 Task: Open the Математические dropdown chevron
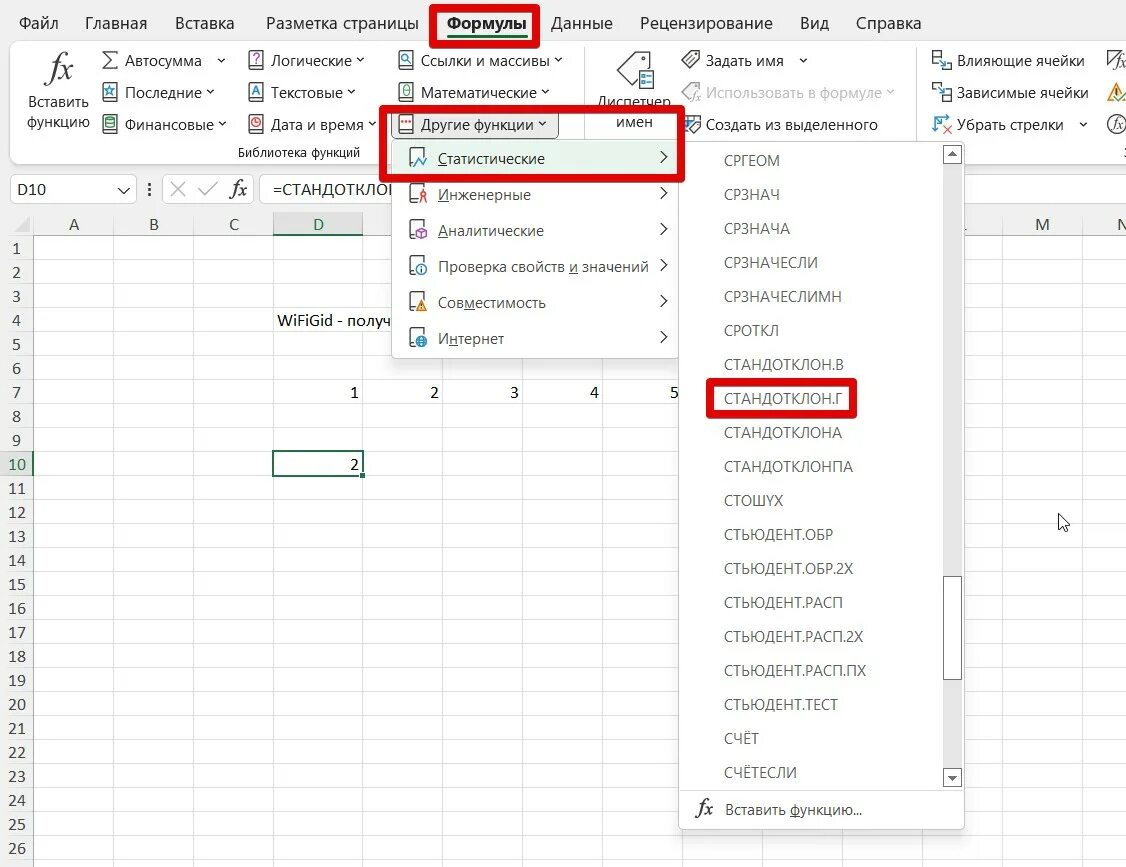coord(545,92)
